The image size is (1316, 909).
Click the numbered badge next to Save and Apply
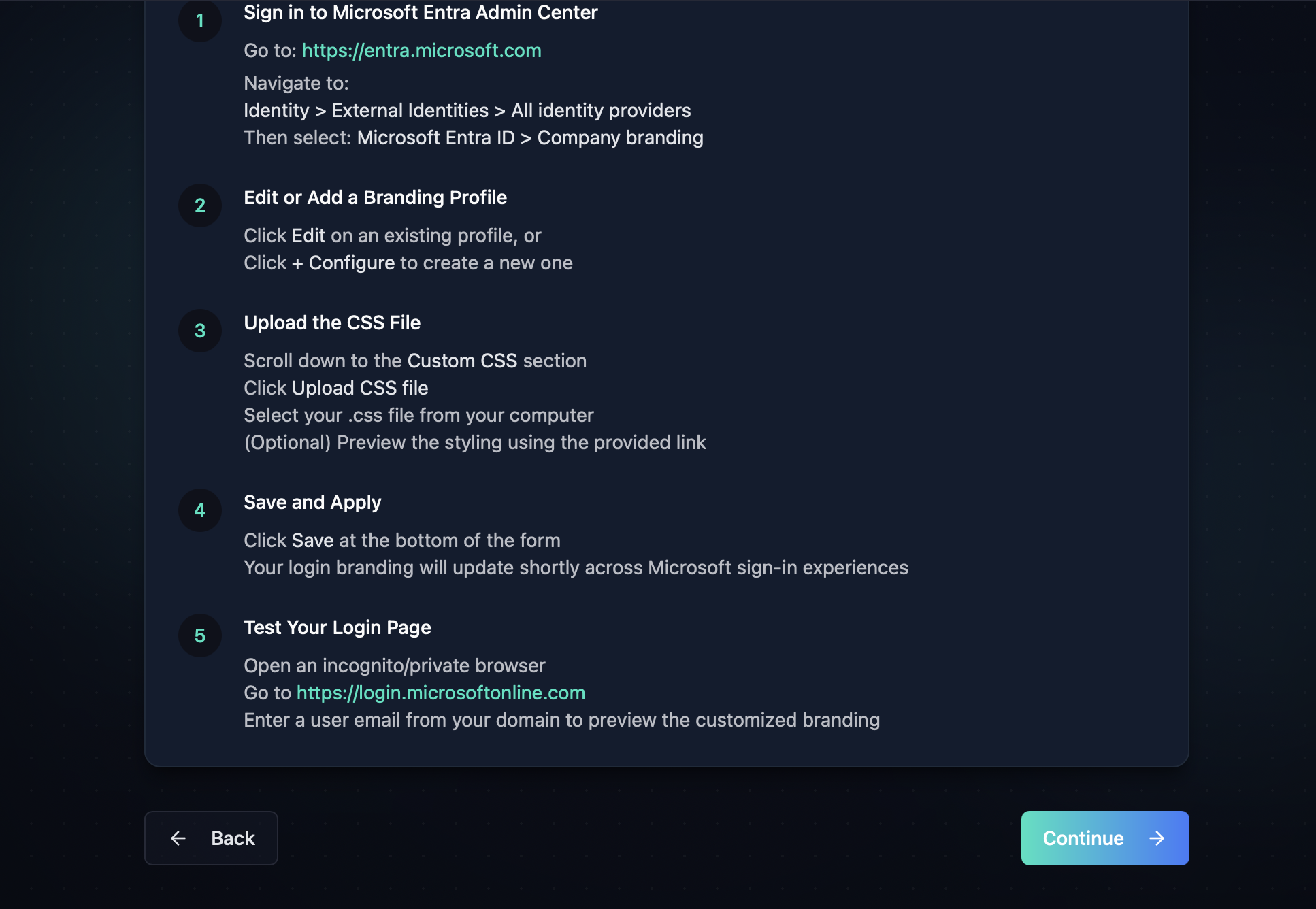199,510
